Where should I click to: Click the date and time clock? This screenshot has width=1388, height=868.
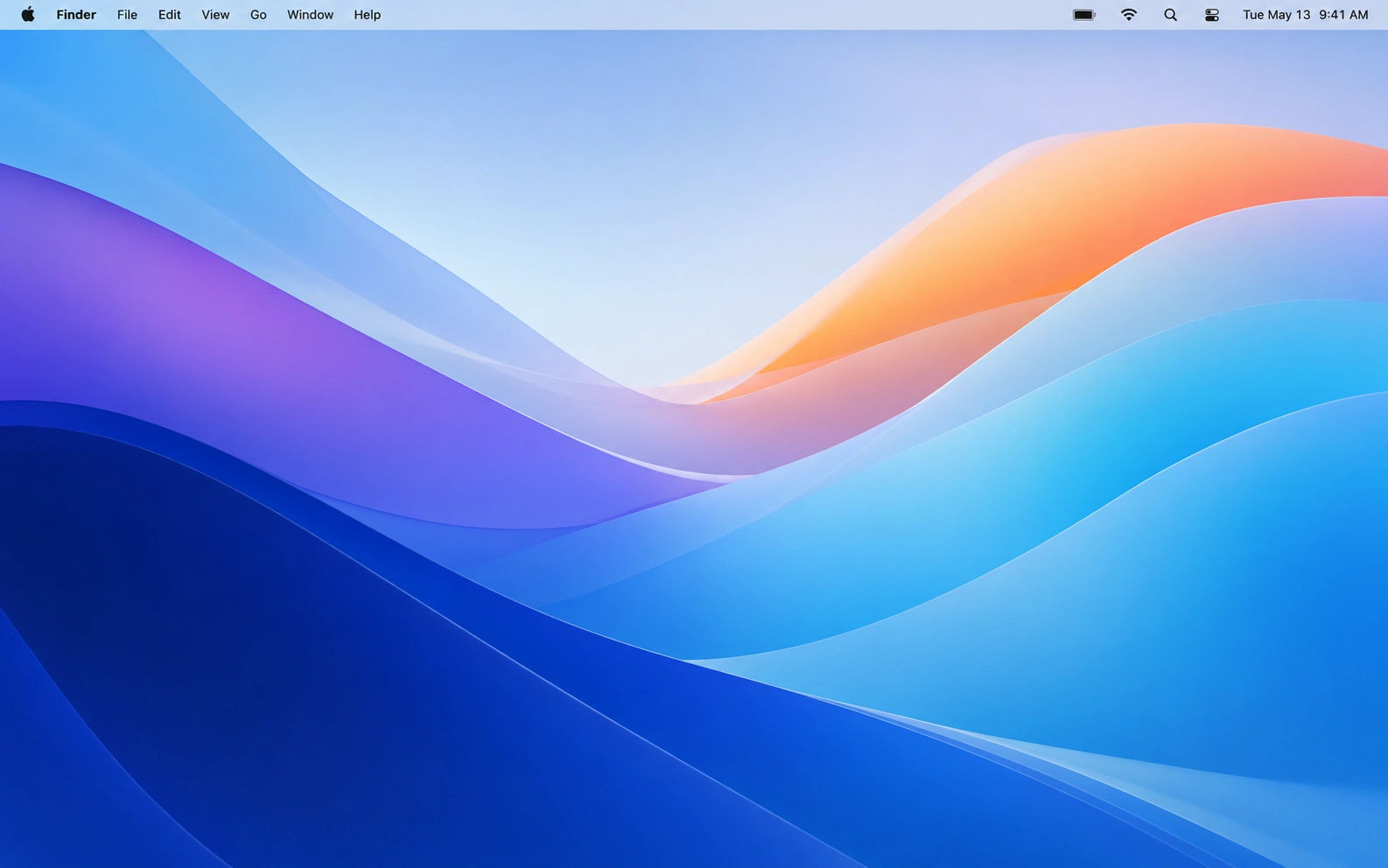1306,15
